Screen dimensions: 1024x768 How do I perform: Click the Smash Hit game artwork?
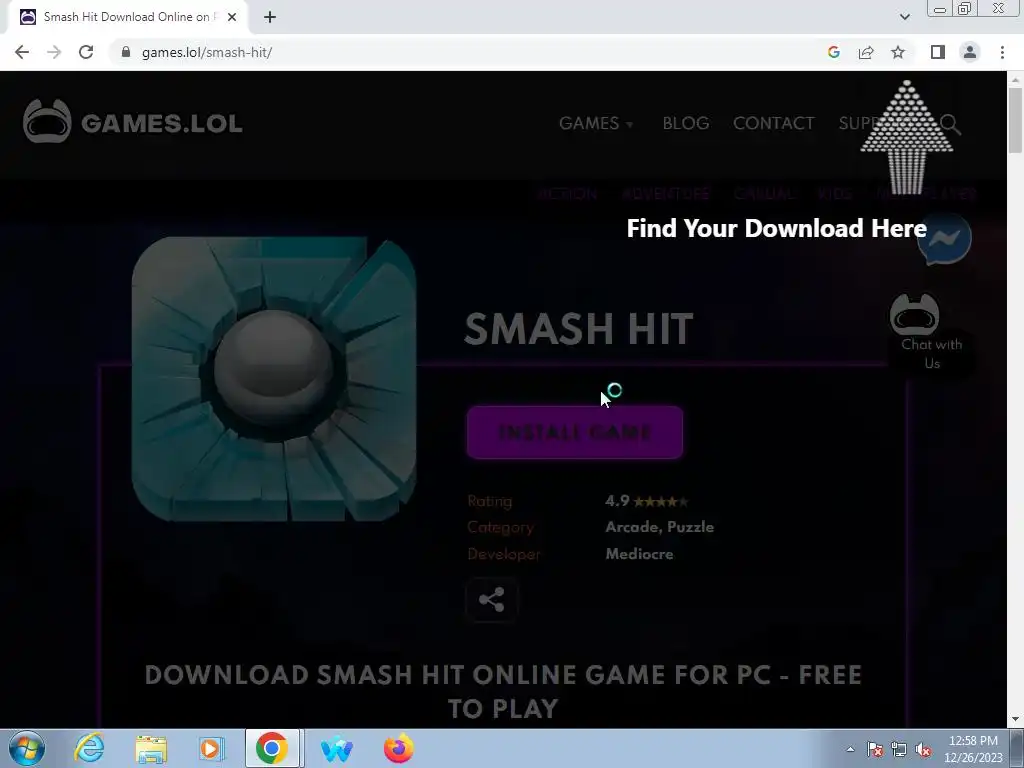tap(274, 379)
